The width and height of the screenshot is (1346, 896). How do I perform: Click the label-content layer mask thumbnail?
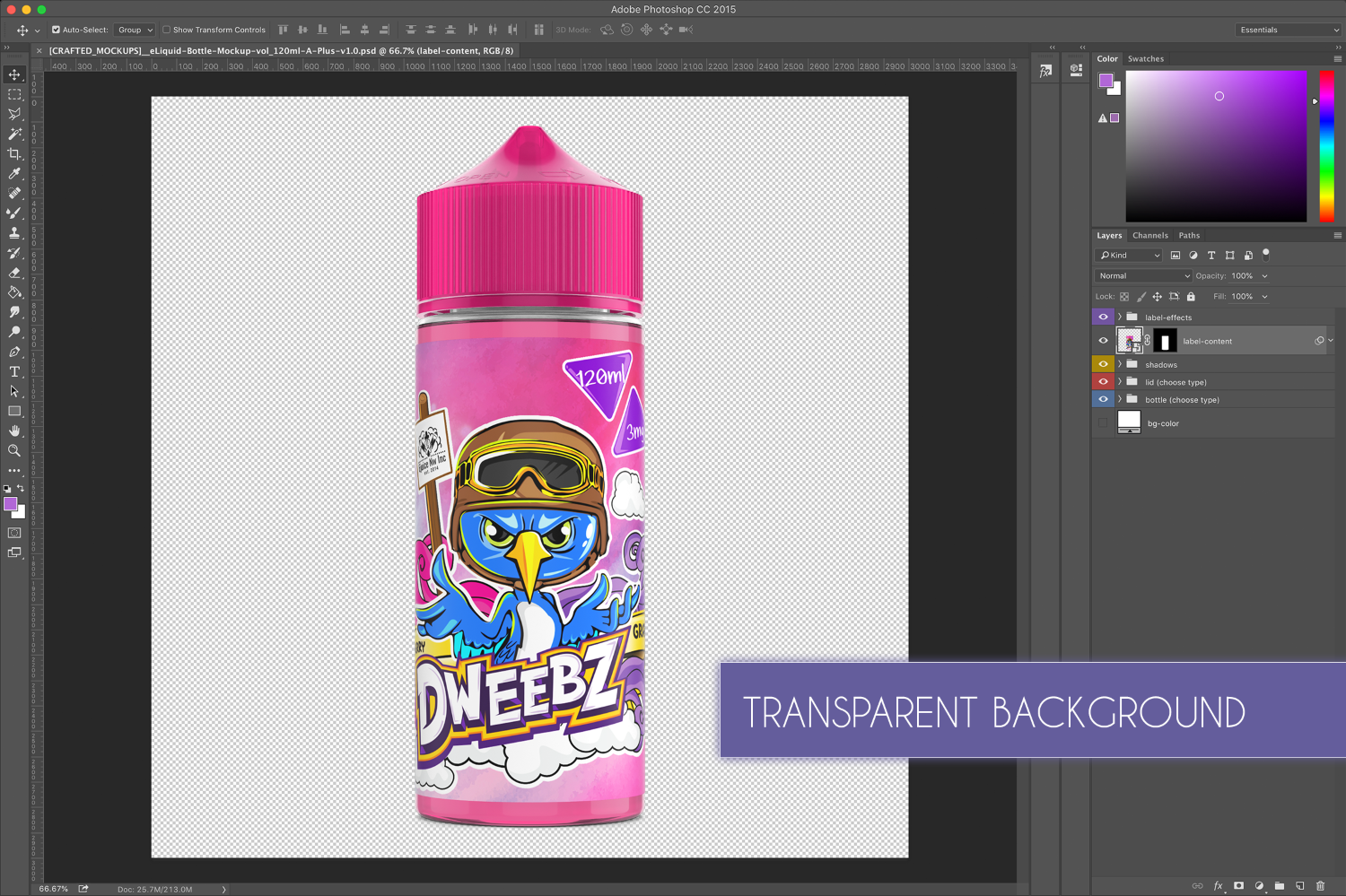(1165, 341)
